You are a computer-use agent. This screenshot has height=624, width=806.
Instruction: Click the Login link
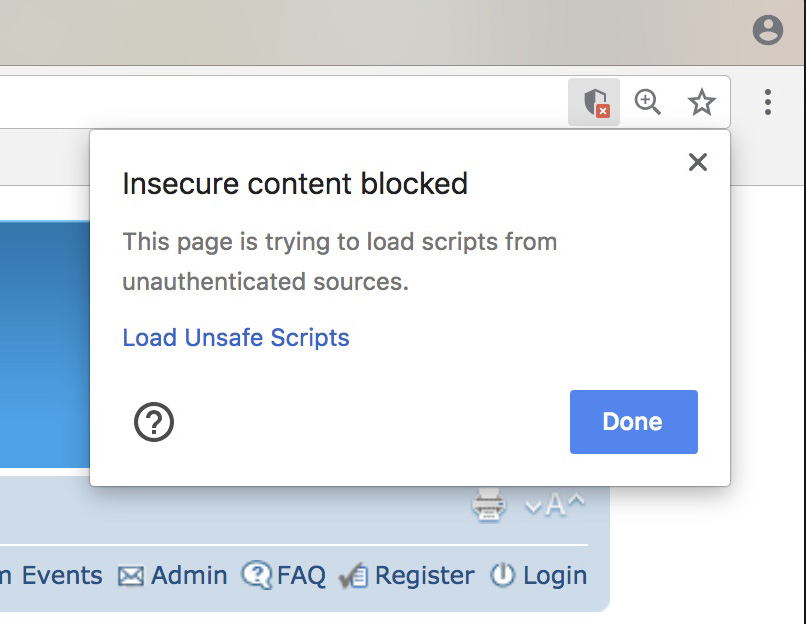coord(555,575)
